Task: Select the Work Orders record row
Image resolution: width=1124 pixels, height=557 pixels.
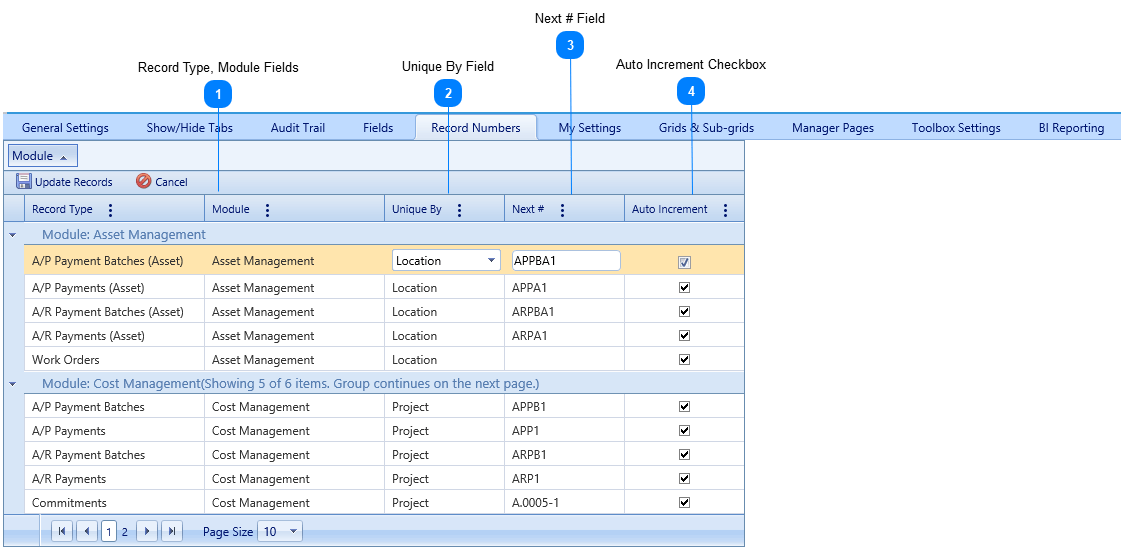Action: click(x=384, y=359)
